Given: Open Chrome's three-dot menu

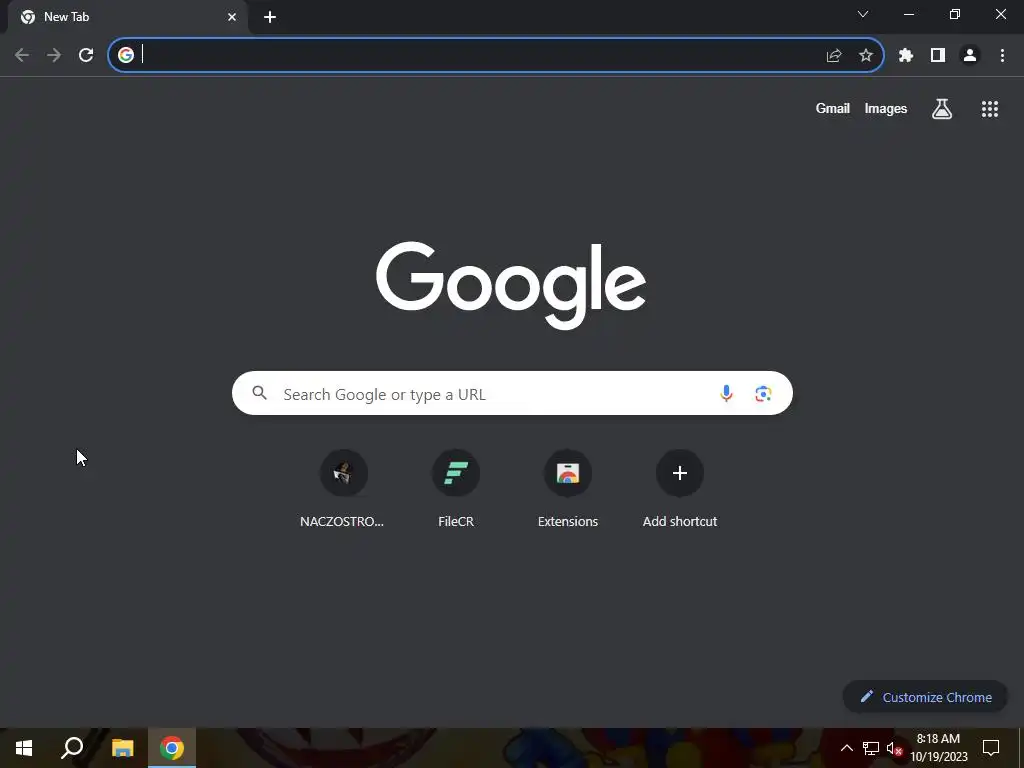Looking at the screenshot, I should tap(1002, 56).
